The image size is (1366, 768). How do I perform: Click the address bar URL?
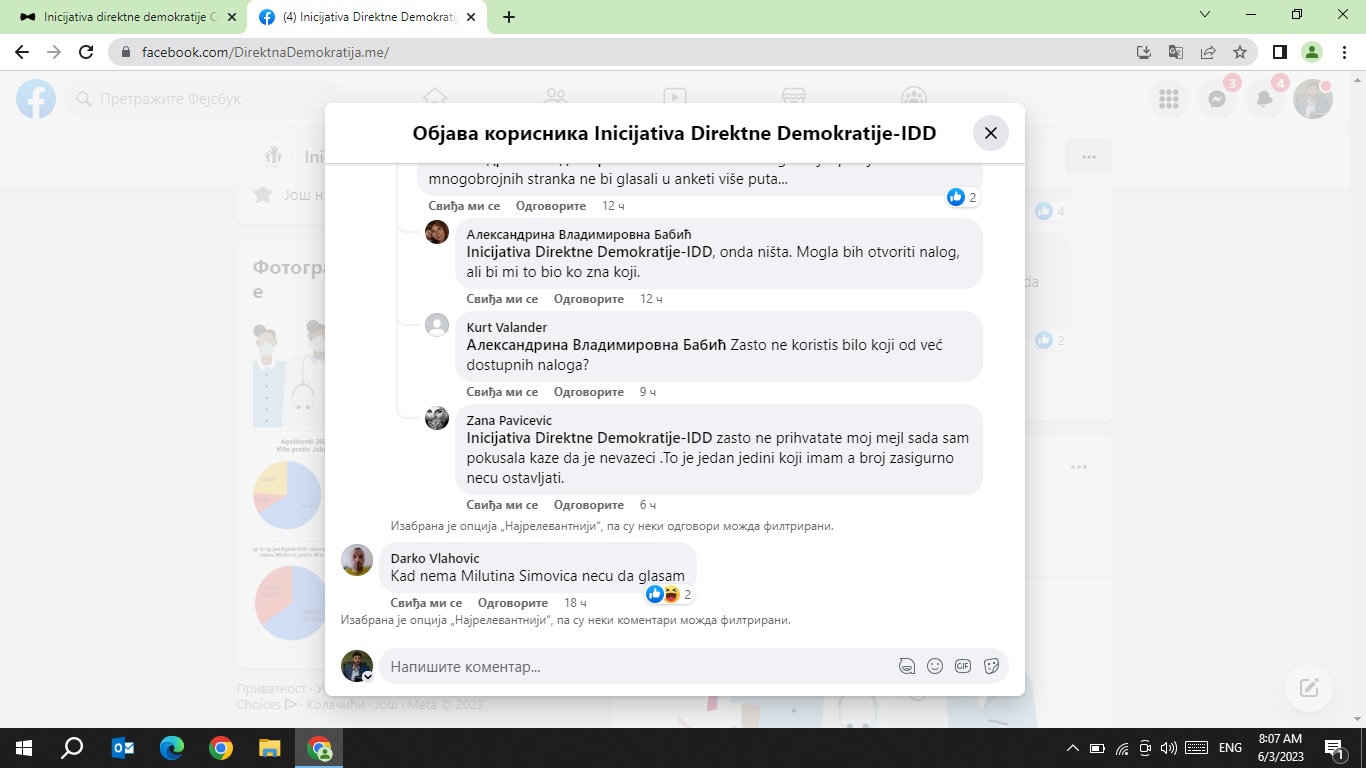(265, 52)
